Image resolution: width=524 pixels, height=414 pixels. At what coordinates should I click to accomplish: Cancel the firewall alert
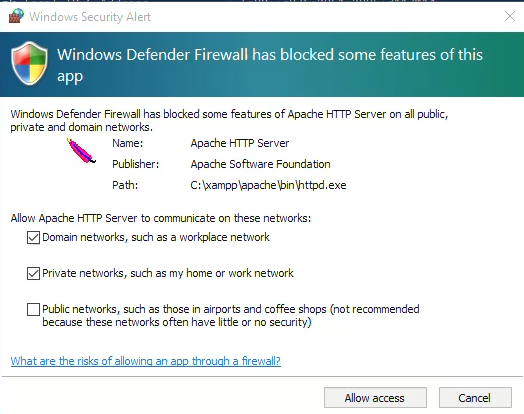(475, 398)
